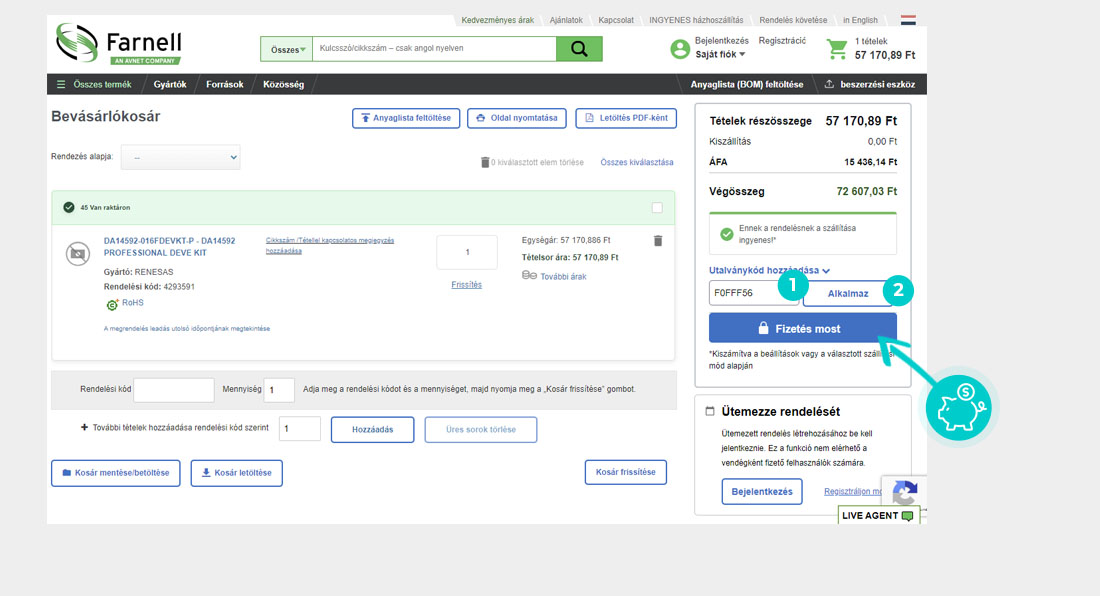The image size is (1100, 596).
Task: Click the user account avatar icon
Action: [680, 48]
